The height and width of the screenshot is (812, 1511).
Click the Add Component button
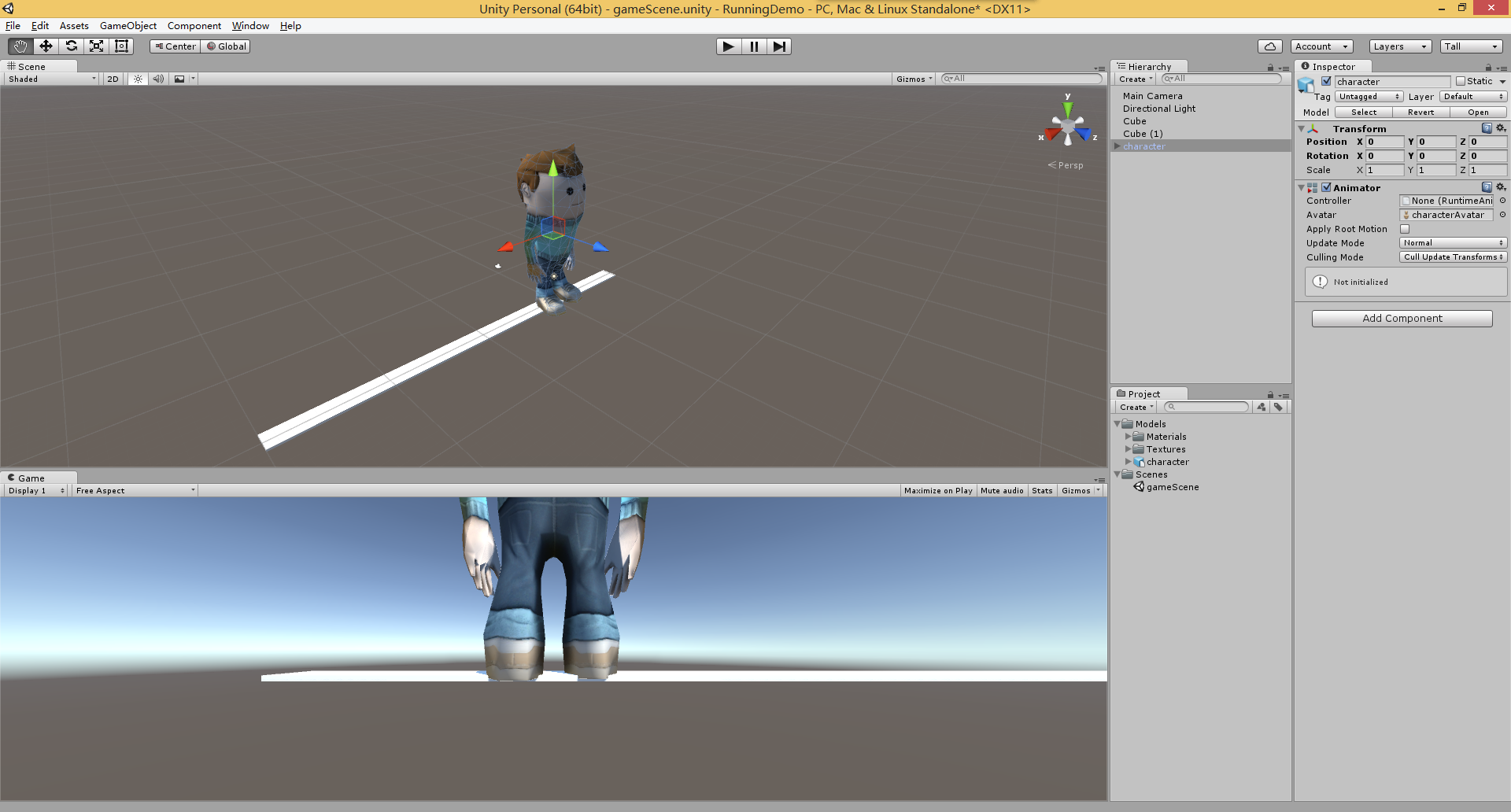click(1402, 318)
